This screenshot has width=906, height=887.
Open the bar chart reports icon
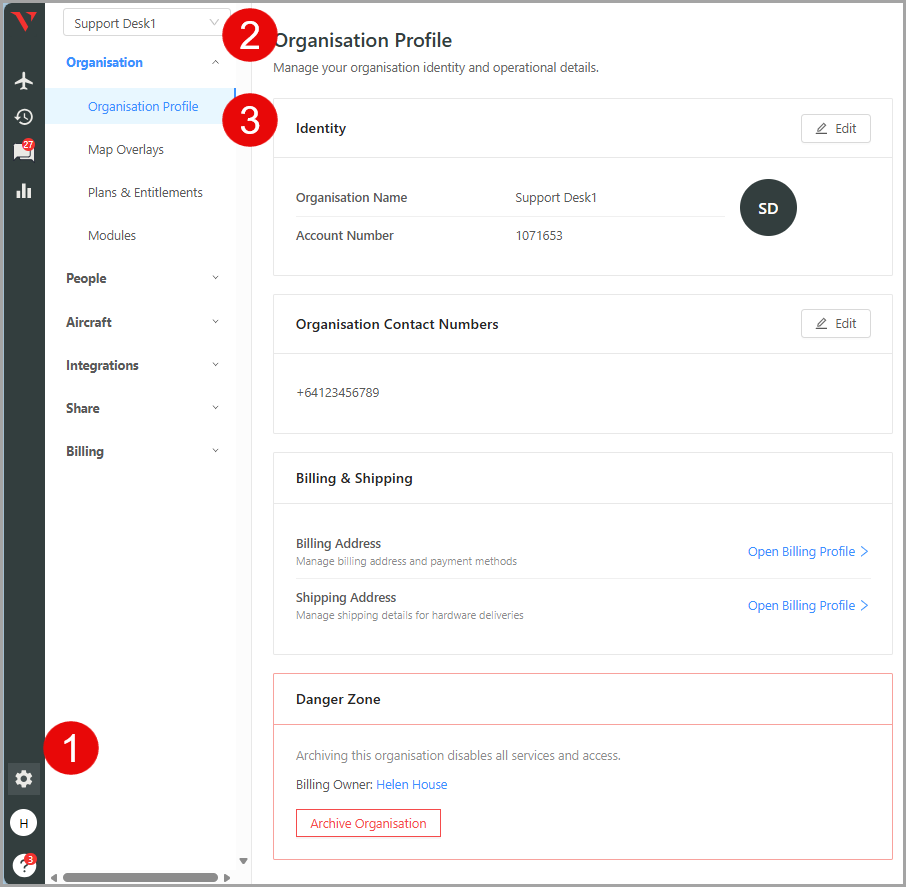coord(24,191)
